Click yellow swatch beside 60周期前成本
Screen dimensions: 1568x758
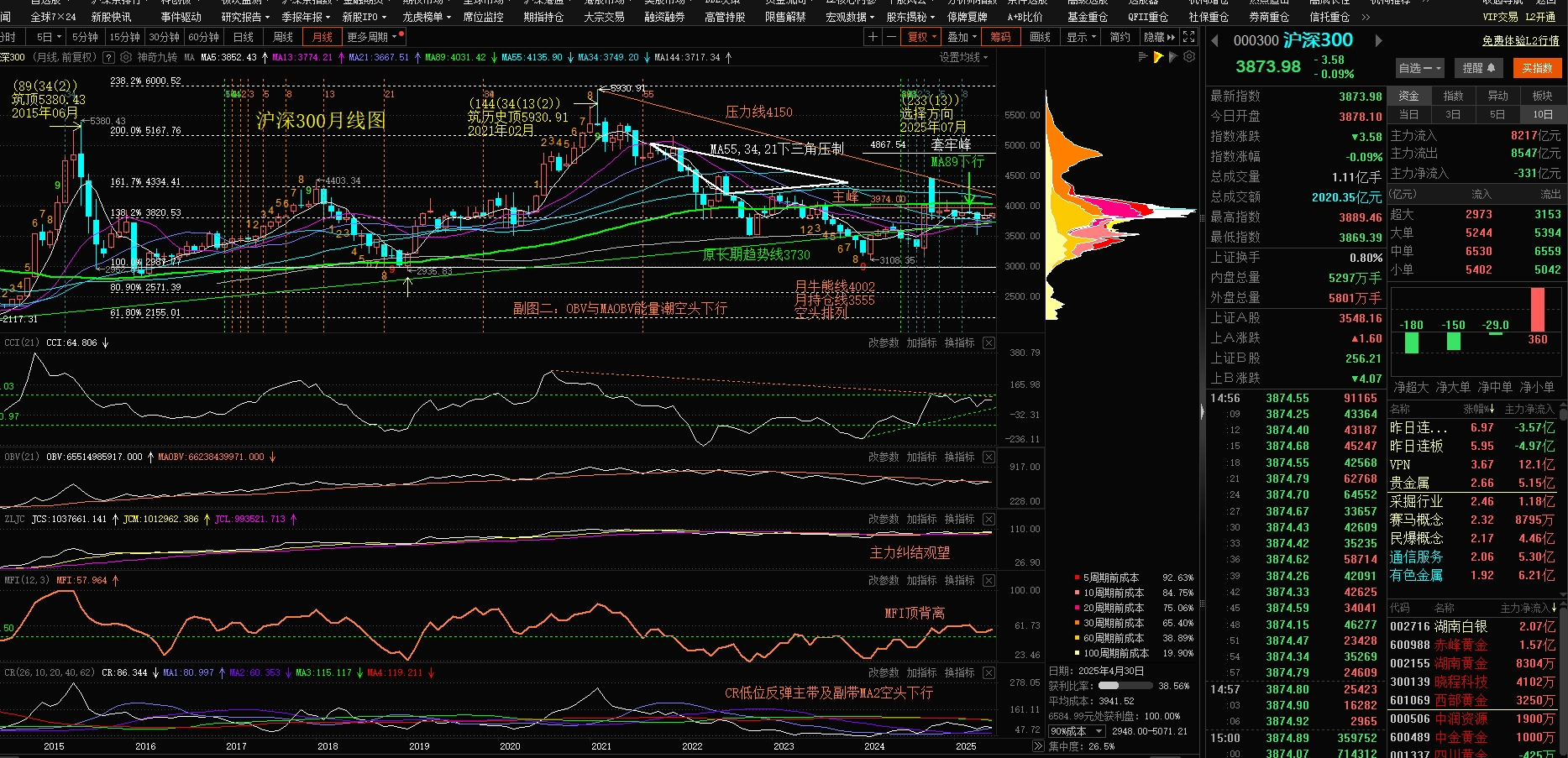(1077, 638)
